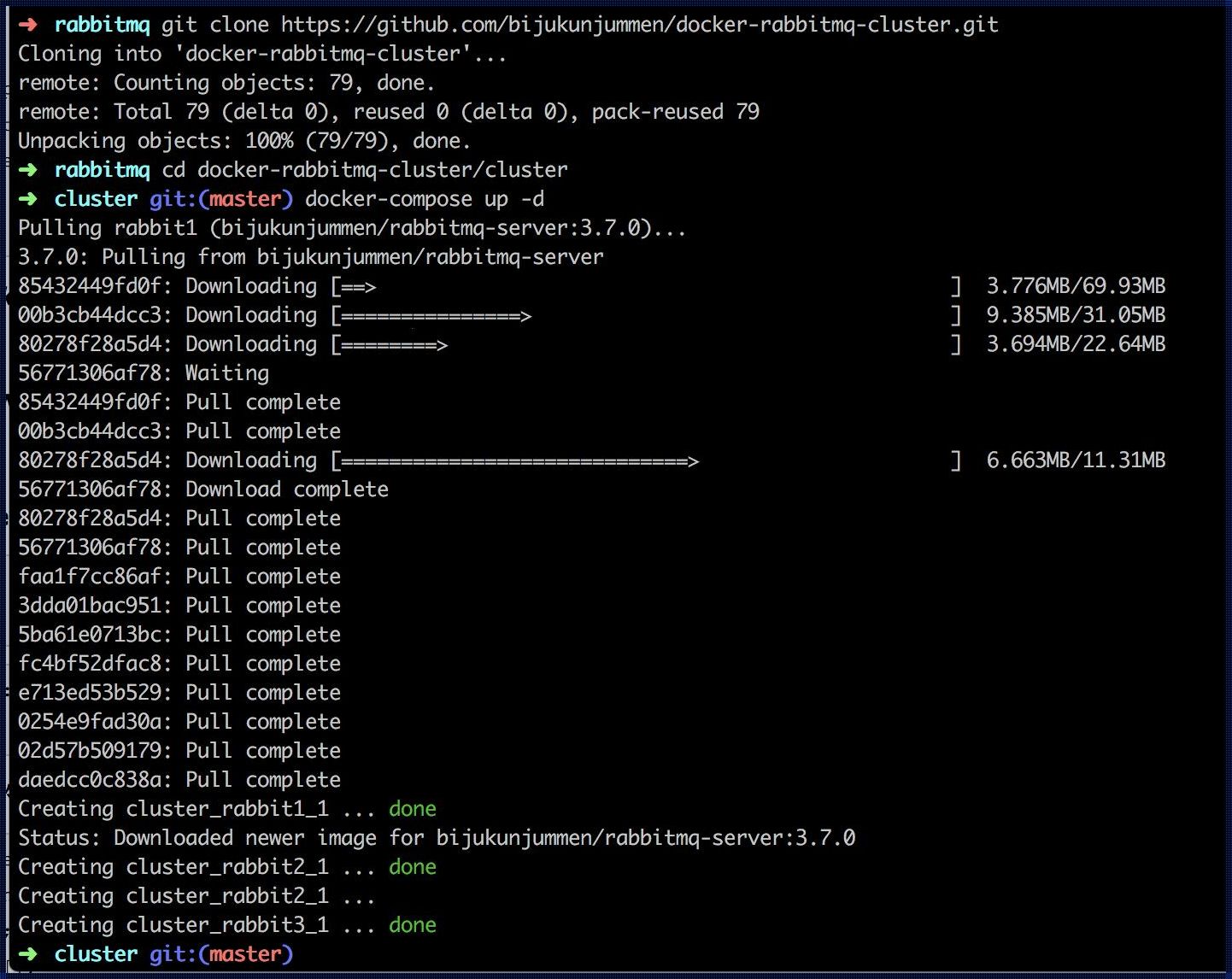Click the "02d57b509179: Pull complete" line
Viewport: 1232px width, 979px height.
point(179,751)
